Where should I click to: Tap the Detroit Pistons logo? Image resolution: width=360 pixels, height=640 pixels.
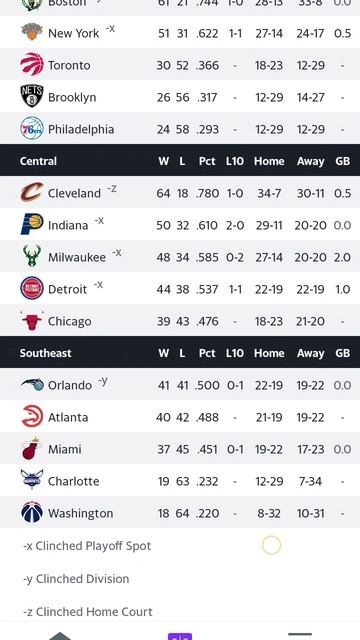pos(32,289)
